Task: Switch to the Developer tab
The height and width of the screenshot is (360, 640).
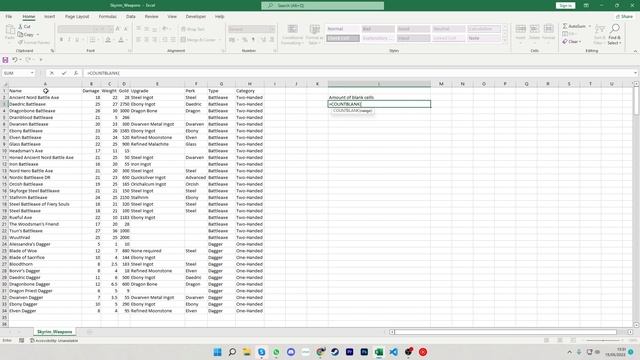Action: point(196,16)
